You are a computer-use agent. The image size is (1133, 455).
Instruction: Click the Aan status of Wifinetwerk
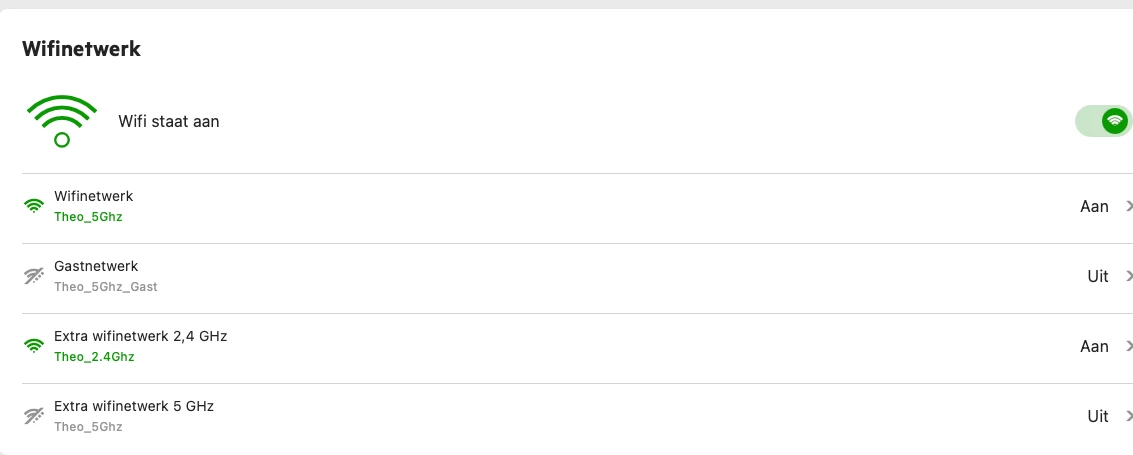[x=1094, y=207]
